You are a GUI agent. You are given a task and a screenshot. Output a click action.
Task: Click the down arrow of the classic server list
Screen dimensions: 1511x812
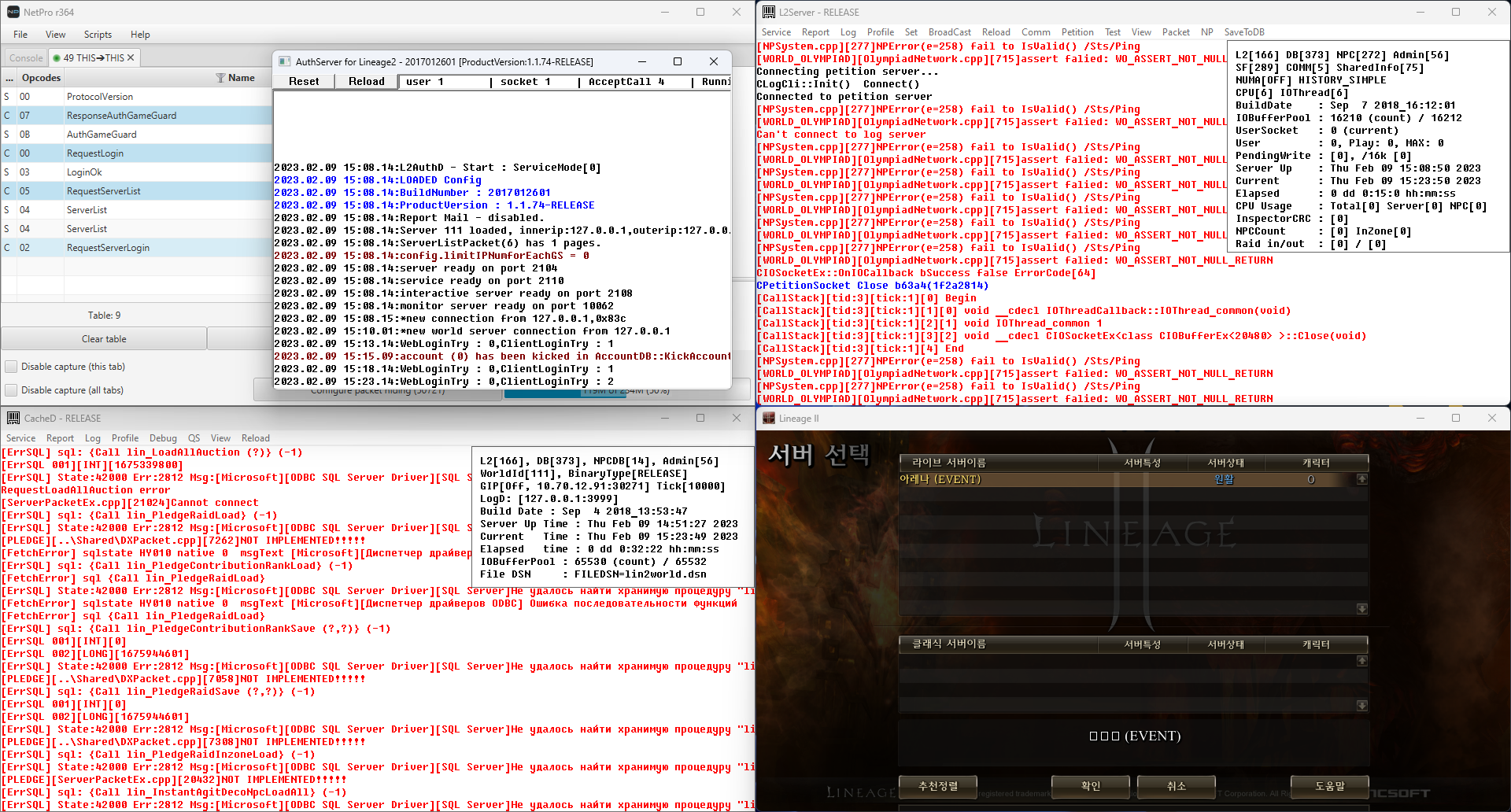click(x=1361, y=706)
